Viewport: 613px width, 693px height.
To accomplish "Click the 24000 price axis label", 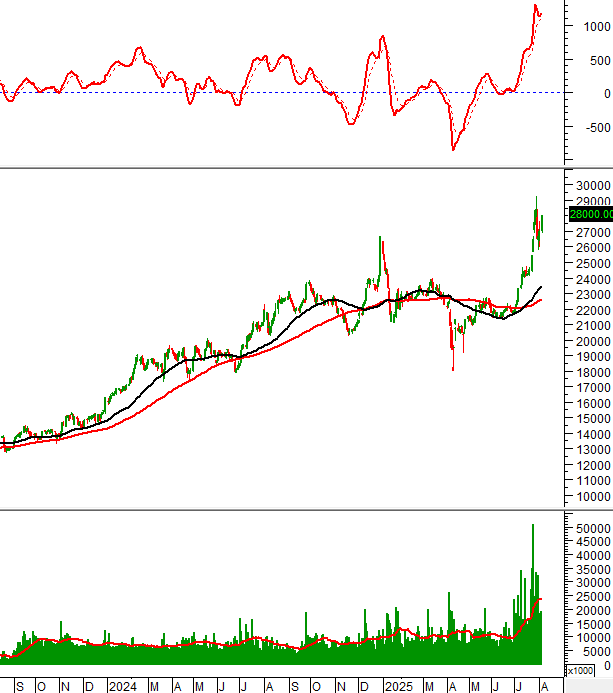I will click(x=594, y=280).
